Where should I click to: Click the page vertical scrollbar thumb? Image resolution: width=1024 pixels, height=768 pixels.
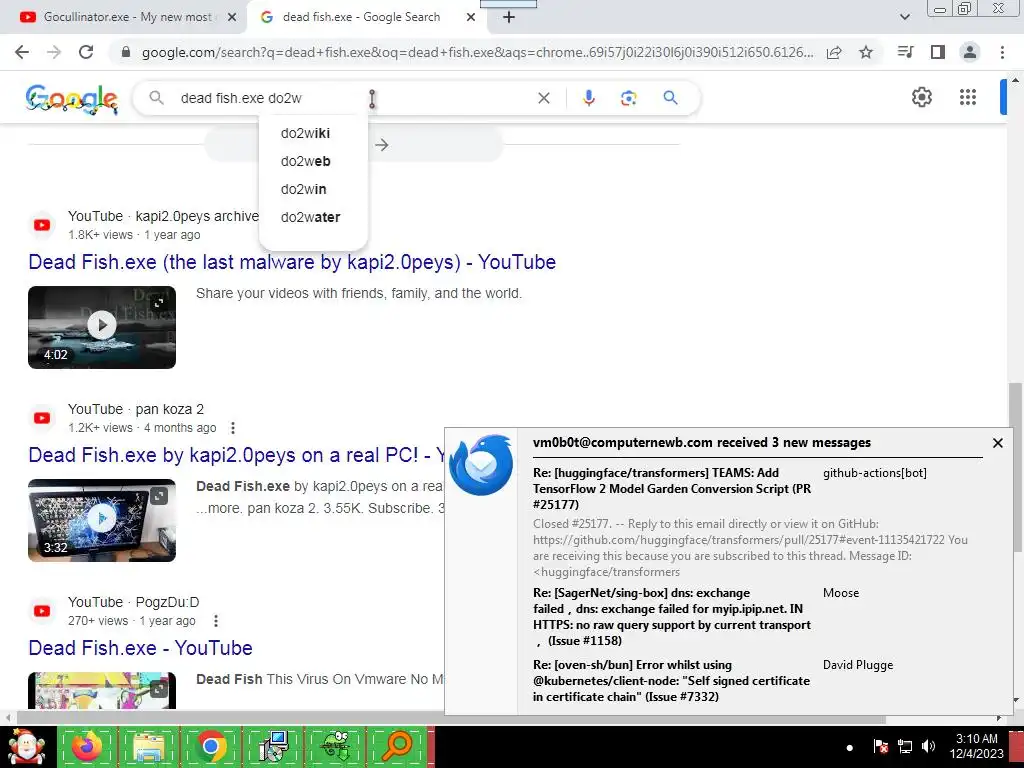1016,468
